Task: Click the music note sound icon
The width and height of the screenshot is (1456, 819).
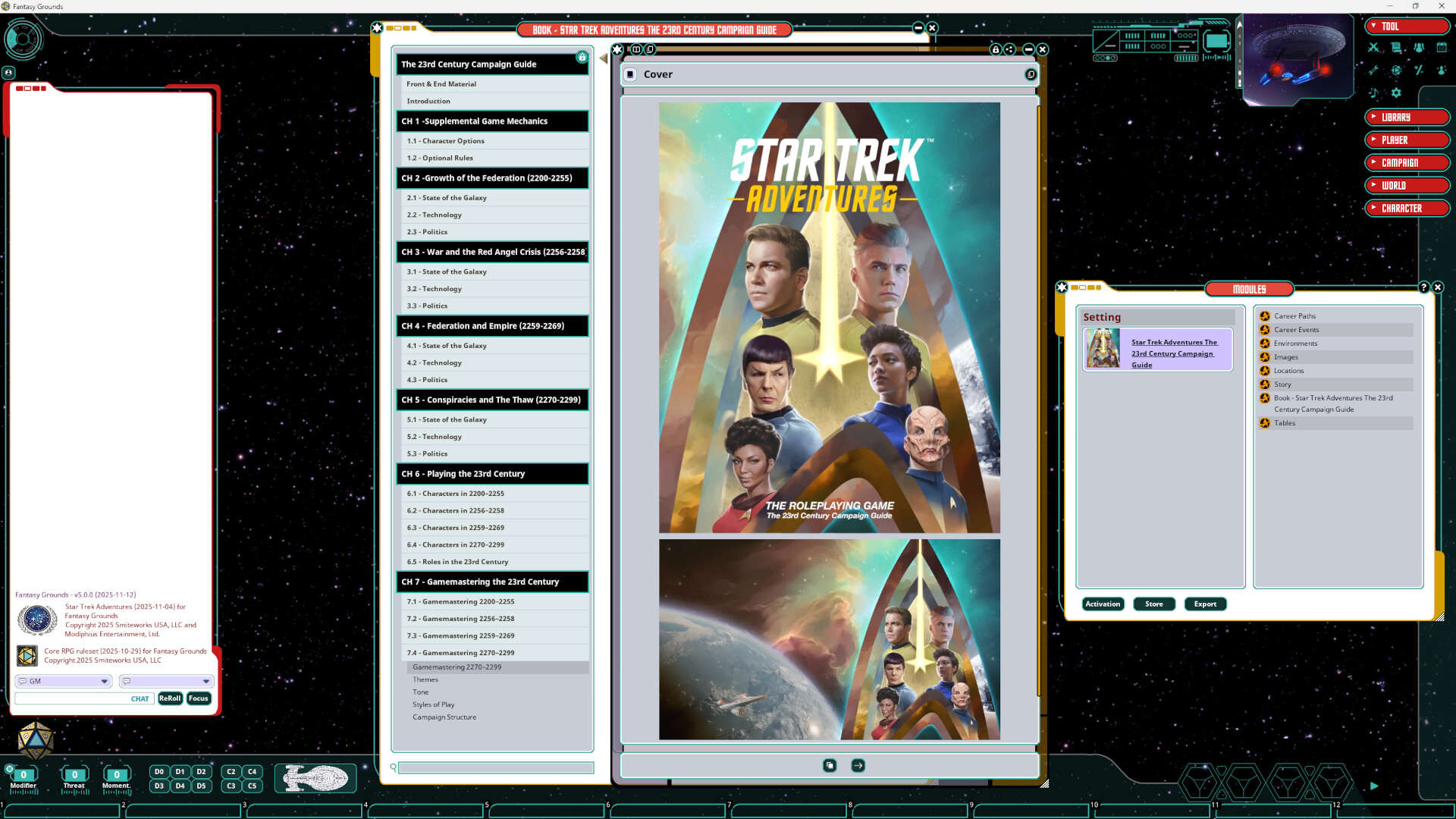Action: coord(1373,93)
